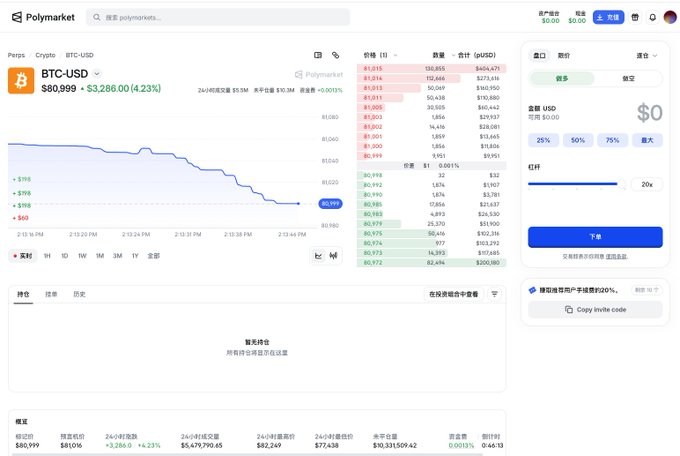Select the 1M chart range
Screen dimensions: 680x456
[x=100, y=256]
